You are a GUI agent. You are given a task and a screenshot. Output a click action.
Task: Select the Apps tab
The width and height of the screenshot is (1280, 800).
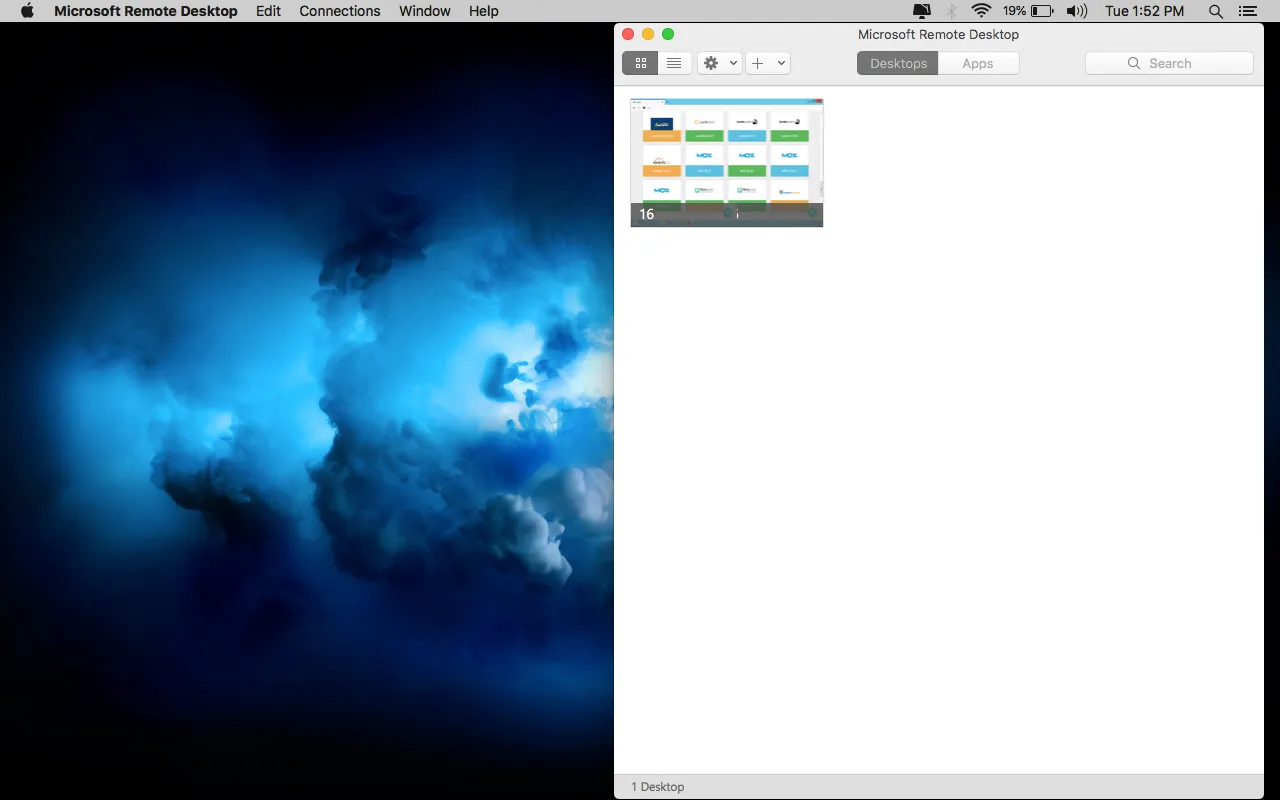tap(978, 63)
